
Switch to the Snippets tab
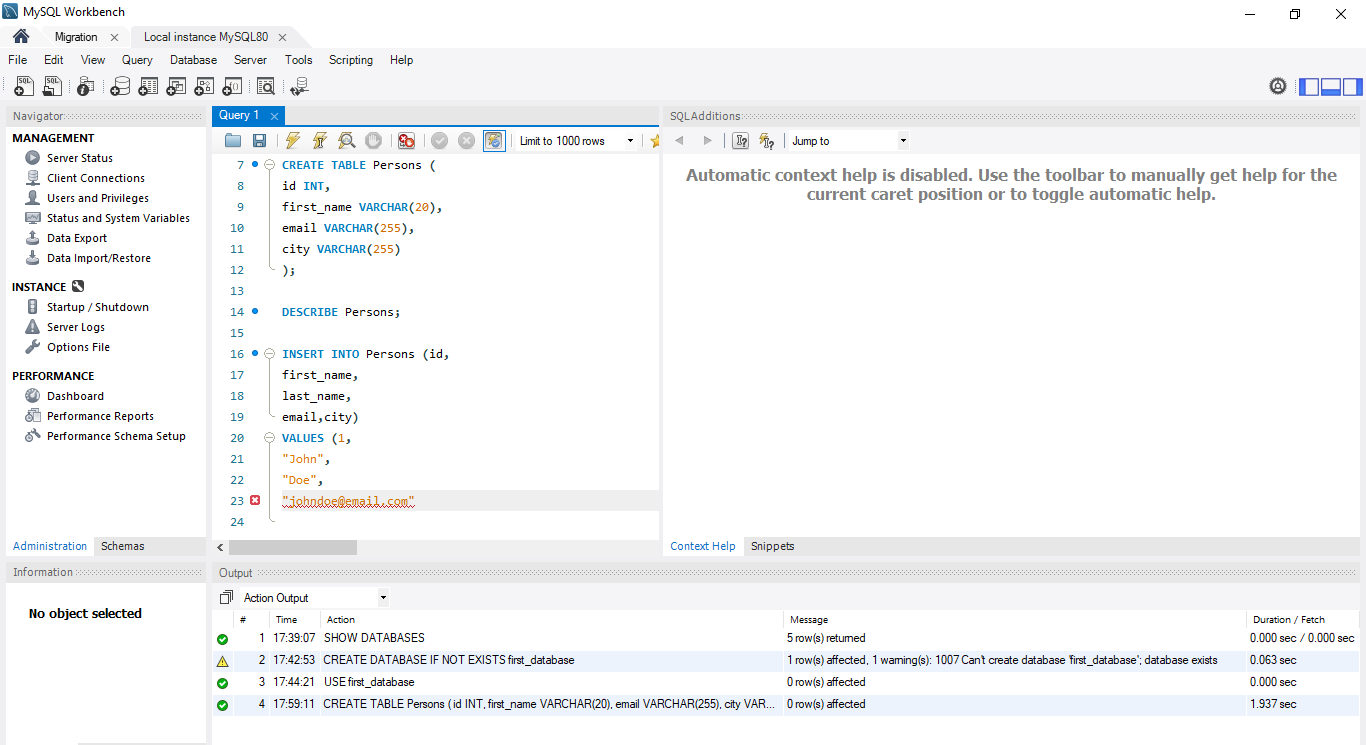[x=772, y=546]
